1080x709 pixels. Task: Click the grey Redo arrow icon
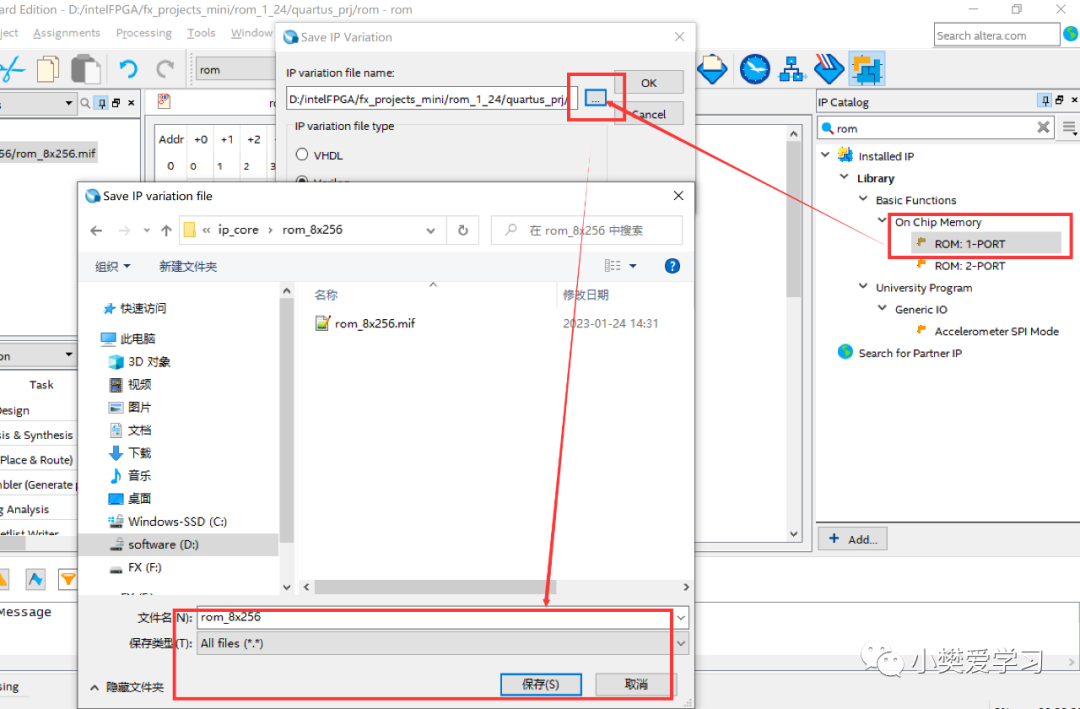[x=165, y=69]
